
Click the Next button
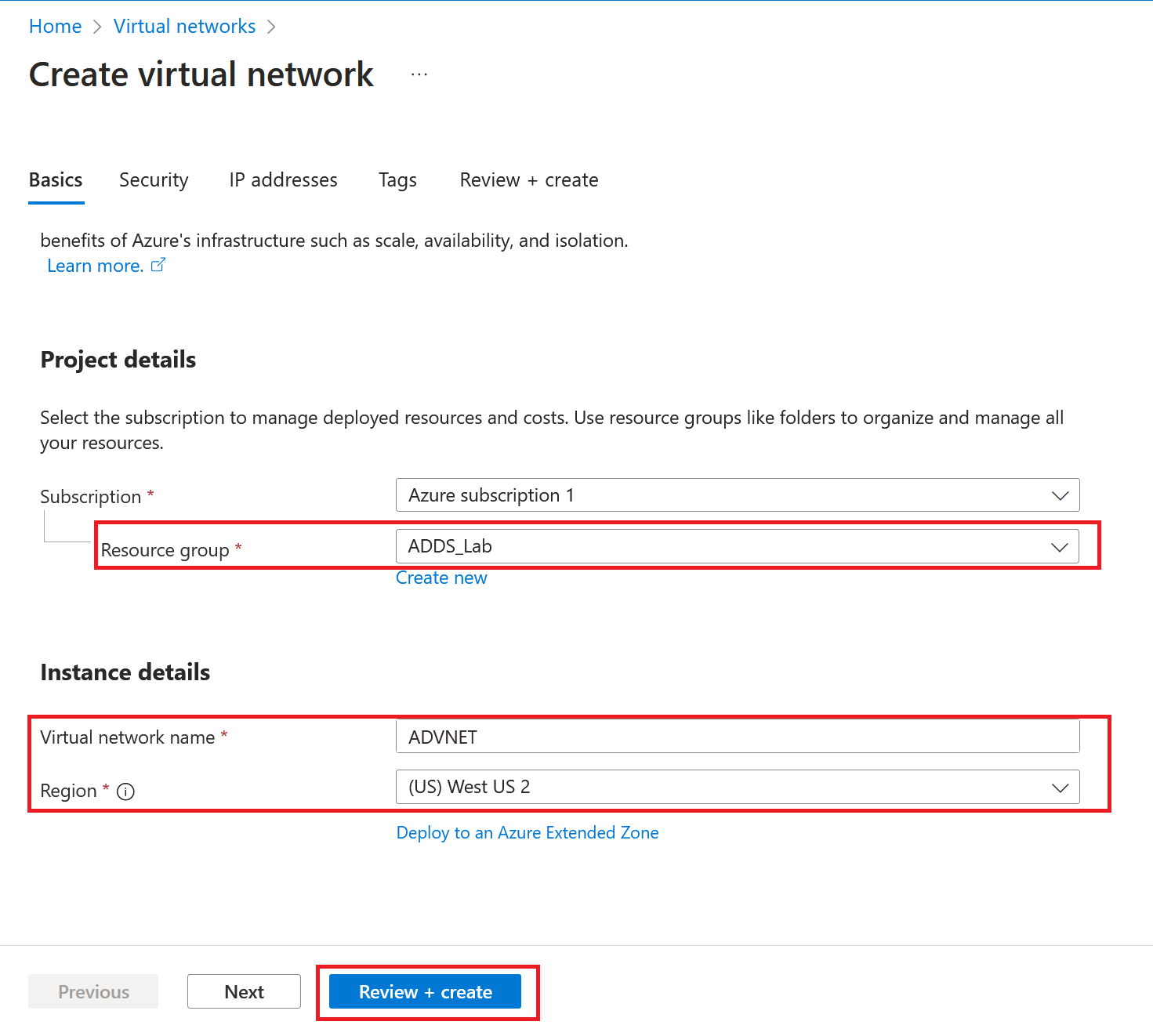click(x=244, y=991)
